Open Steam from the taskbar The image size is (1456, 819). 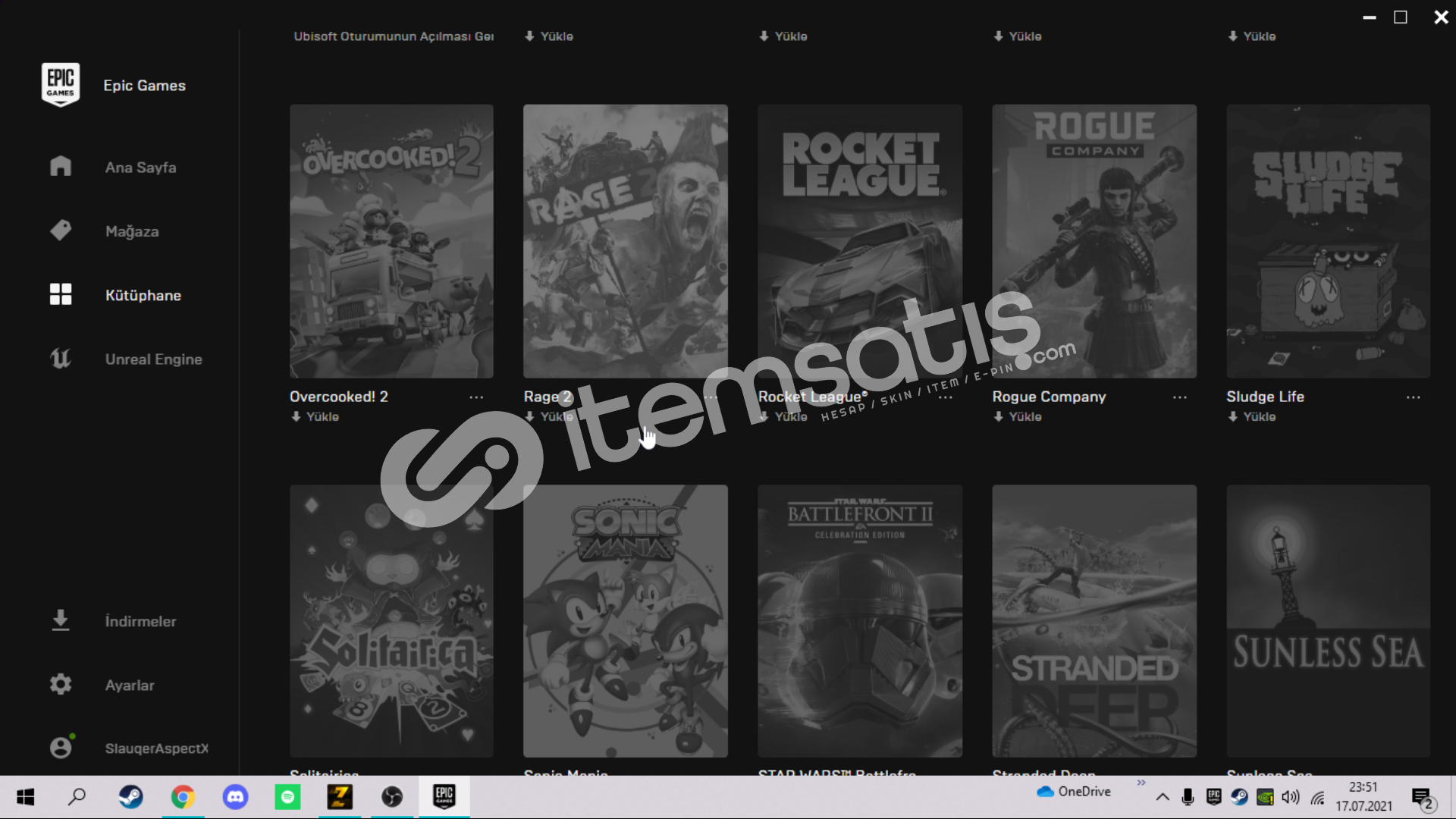130,797
